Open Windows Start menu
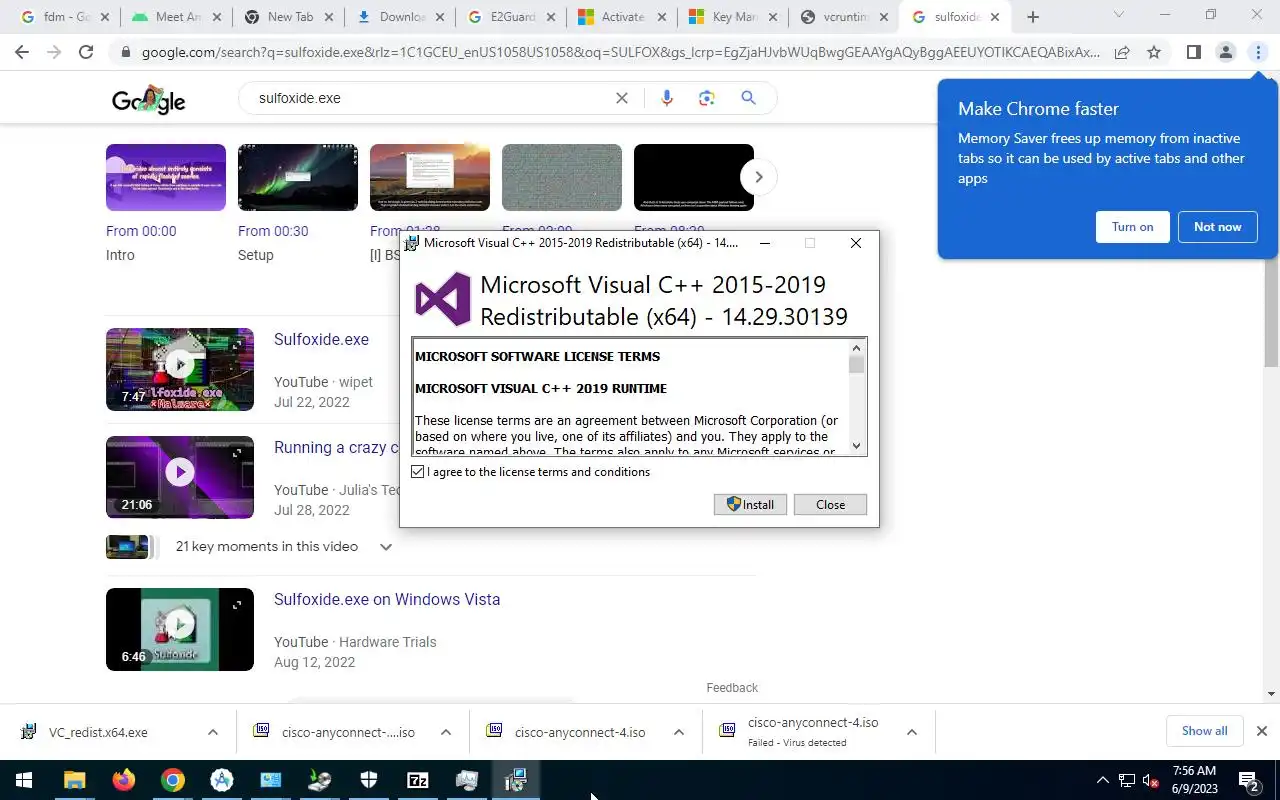The width and height of the screenshot is (1280, 800). click(24, 780)
